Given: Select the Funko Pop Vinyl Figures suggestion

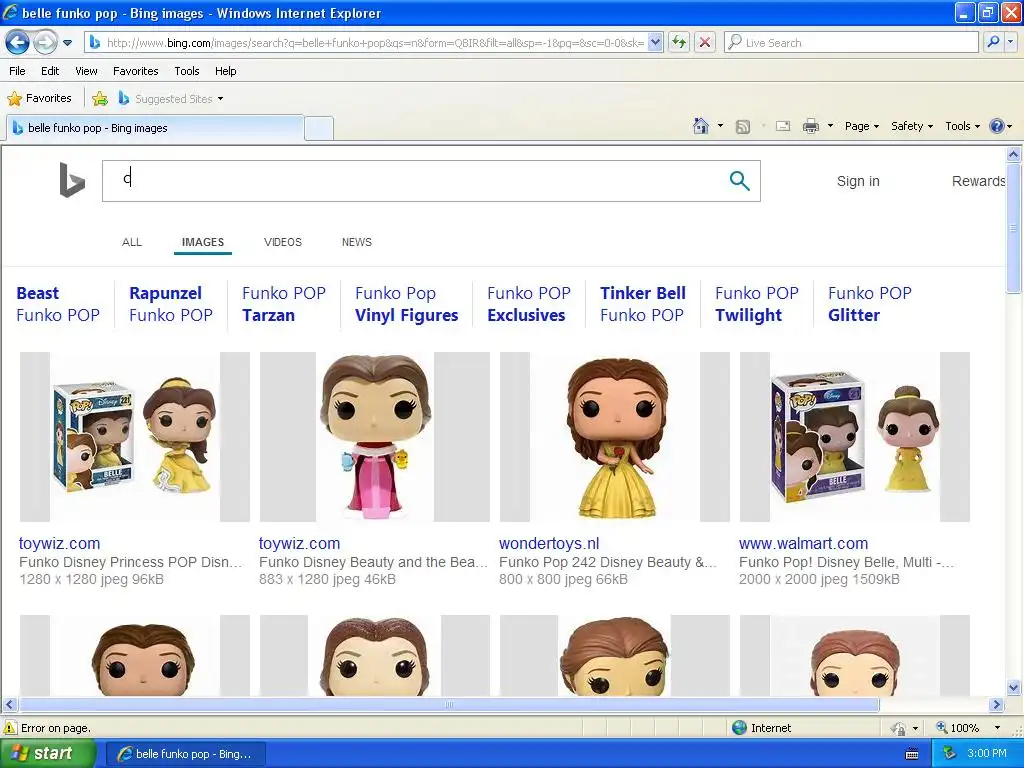Looking at the screenshot, I should click(x=407, y=304).
